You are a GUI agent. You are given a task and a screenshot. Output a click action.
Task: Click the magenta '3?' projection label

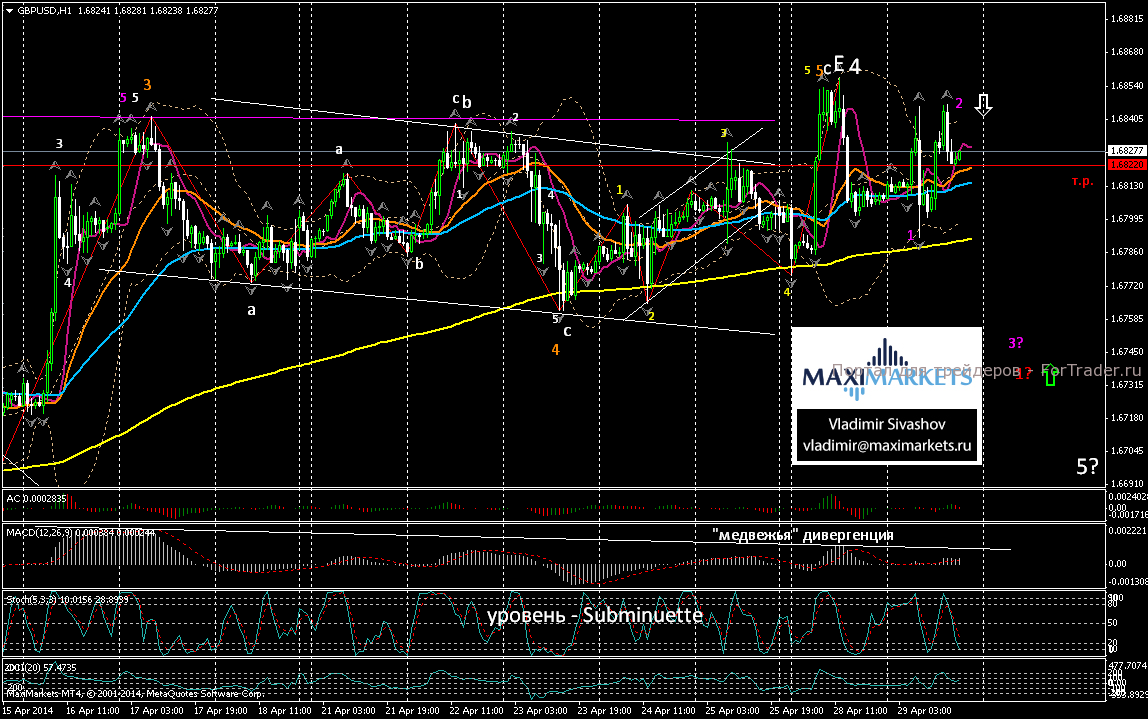1015,343
